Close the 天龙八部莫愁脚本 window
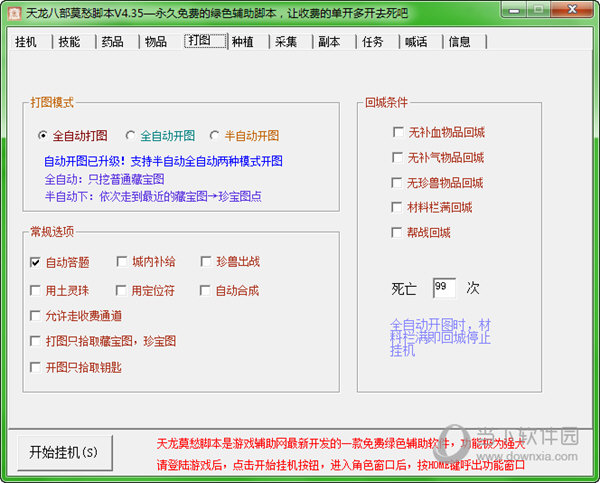 pos(572,10)
